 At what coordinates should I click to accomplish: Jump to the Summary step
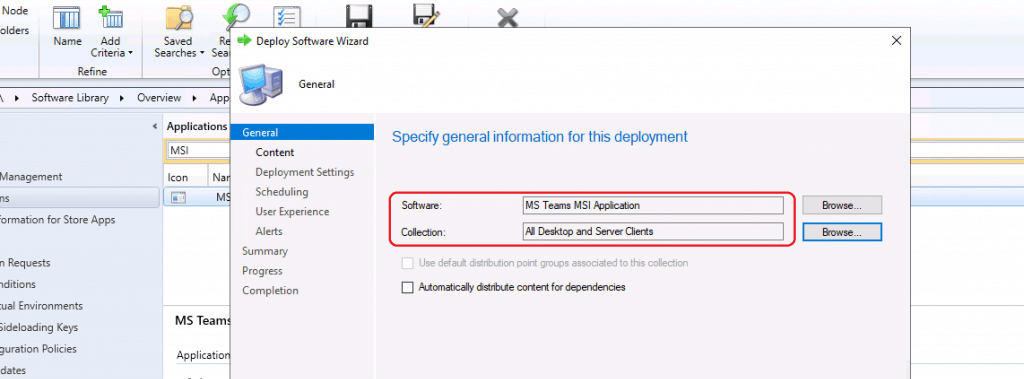click(264, 251)
